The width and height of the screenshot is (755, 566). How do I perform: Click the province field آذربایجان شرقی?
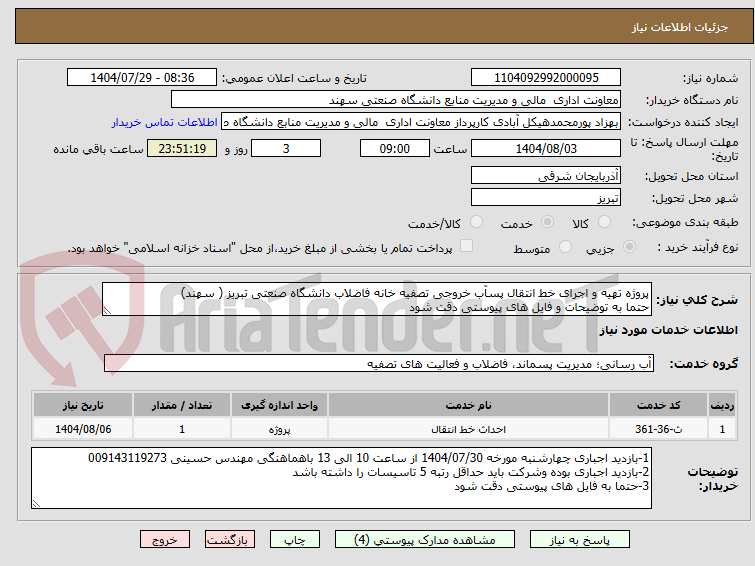[546, 175]
